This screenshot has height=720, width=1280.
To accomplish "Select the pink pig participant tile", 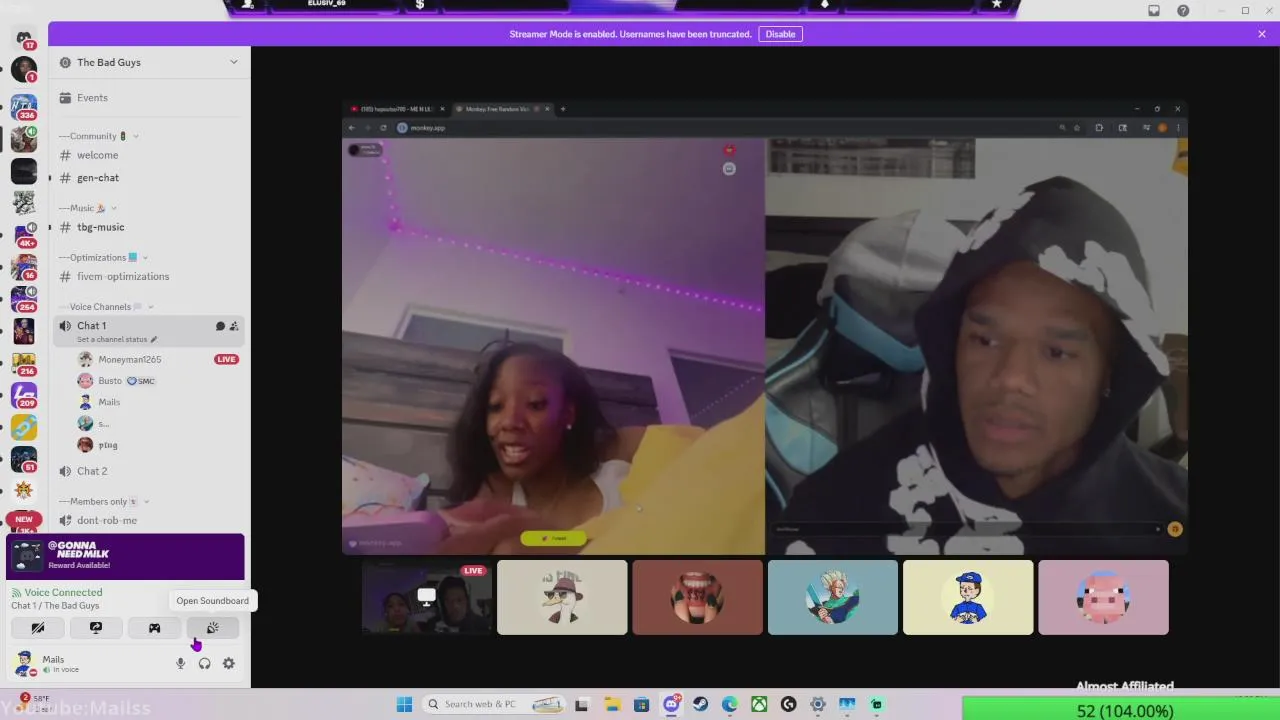I will click(x=1103, y=598).
